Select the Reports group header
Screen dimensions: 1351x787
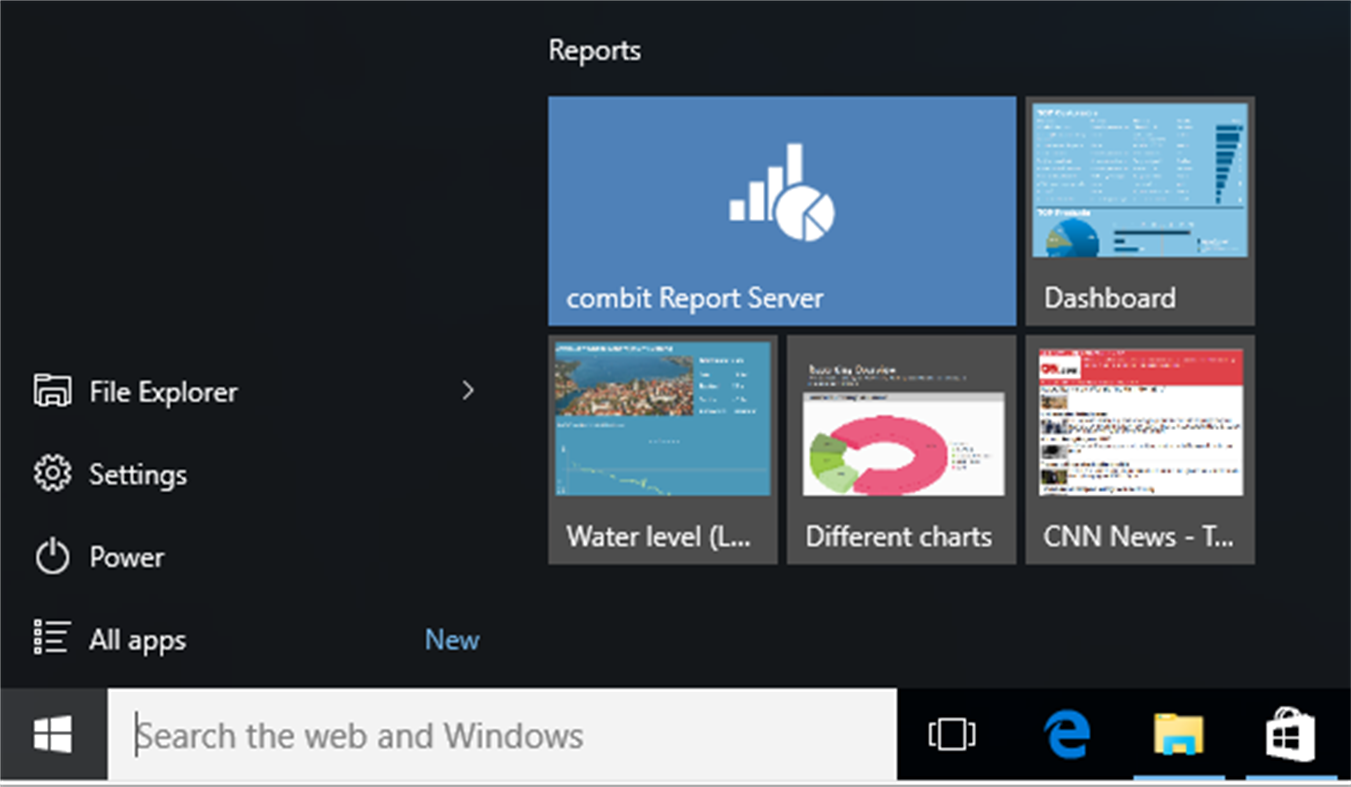(595, 50)
